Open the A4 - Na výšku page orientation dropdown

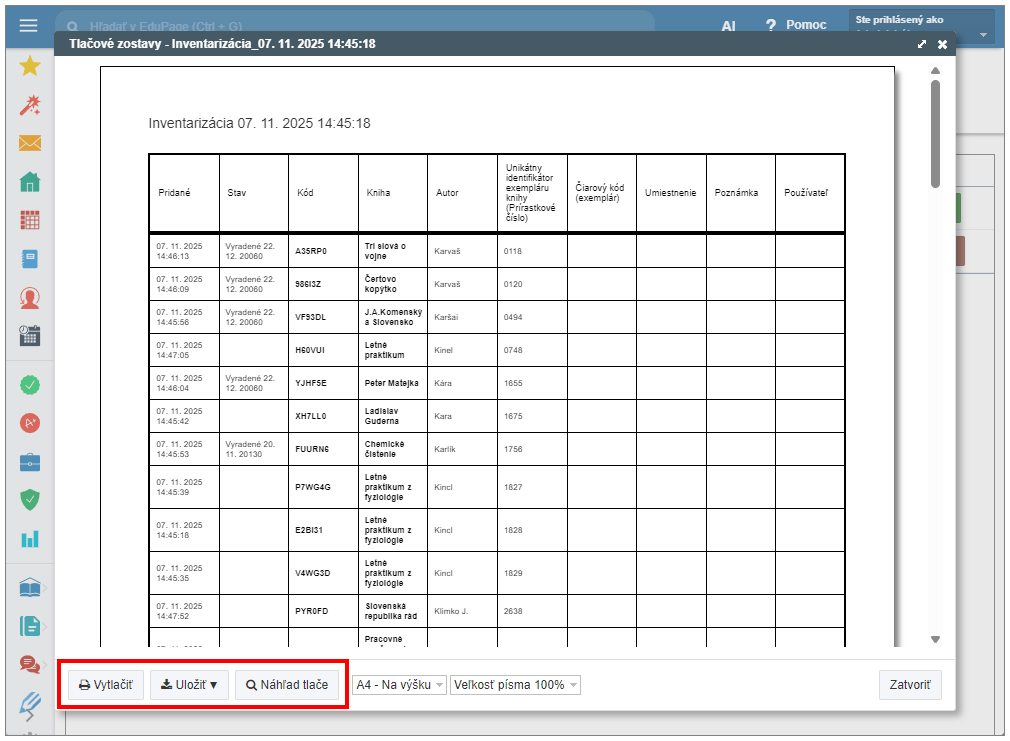pyautogui.click(x=399, y=685)
